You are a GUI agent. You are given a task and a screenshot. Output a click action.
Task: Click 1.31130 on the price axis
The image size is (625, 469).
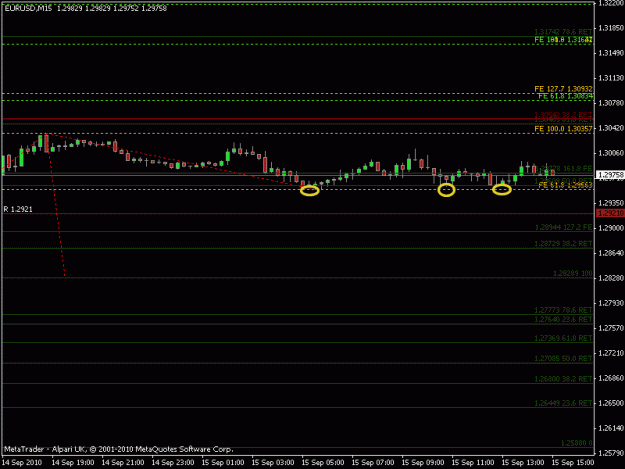pyautogui.click(x=611, y=78)
